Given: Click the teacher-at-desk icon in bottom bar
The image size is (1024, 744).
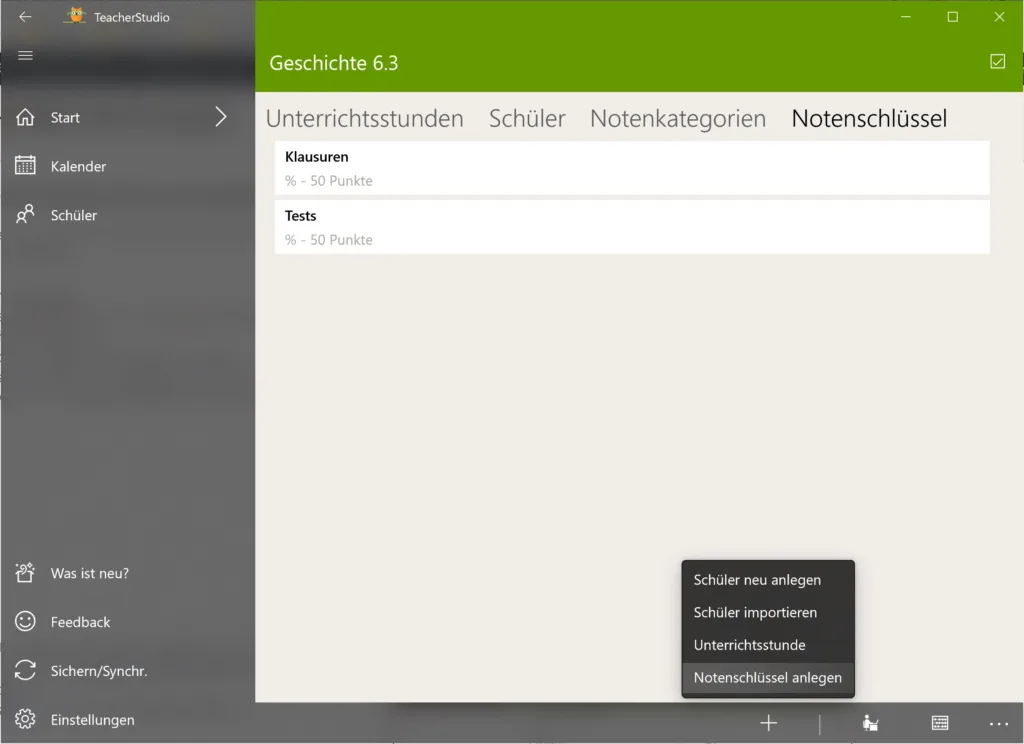Looking at the screenshot, I should point(870,723).
